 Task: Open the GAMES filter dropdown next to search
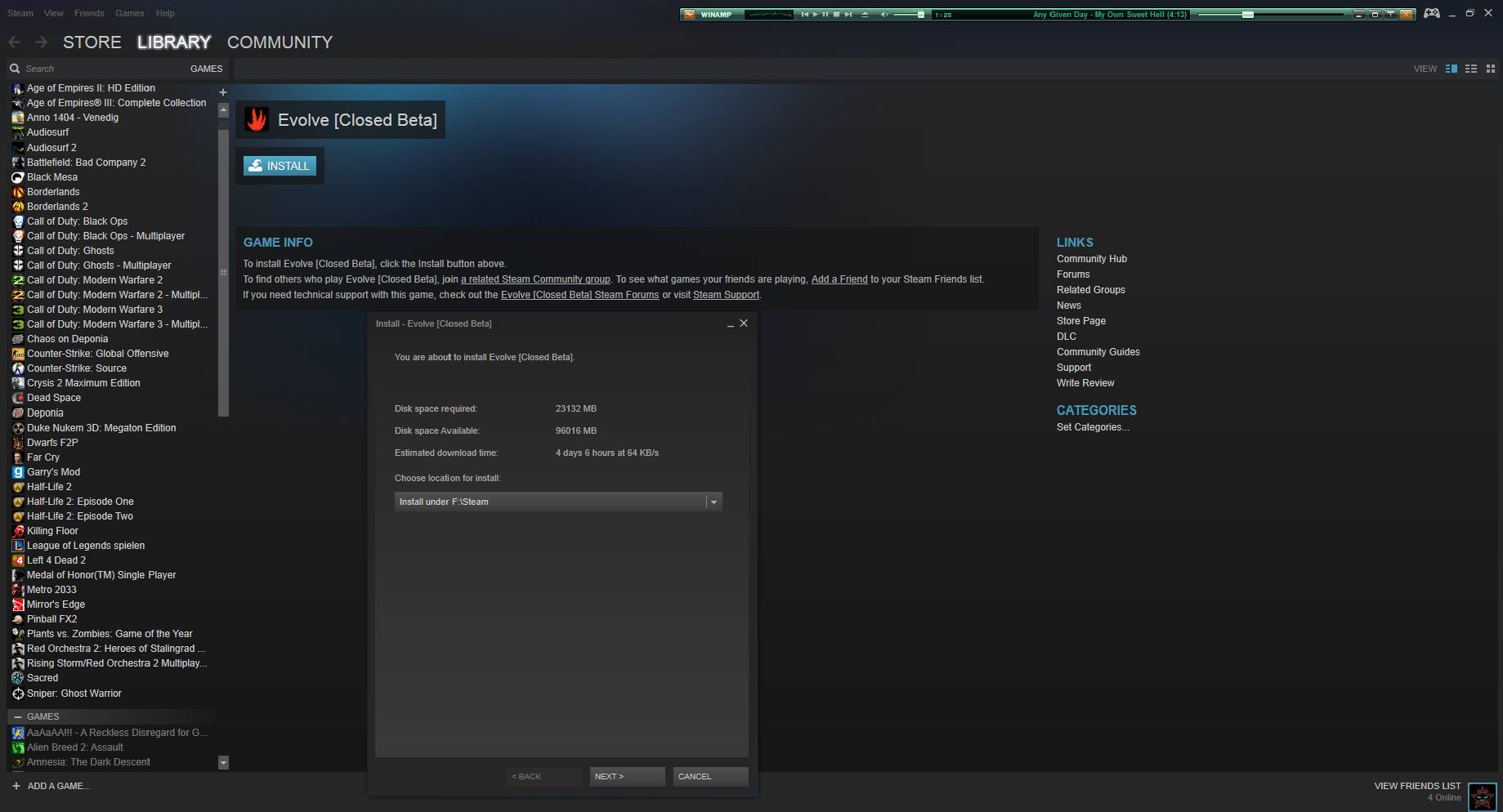(x=206, y=69)
